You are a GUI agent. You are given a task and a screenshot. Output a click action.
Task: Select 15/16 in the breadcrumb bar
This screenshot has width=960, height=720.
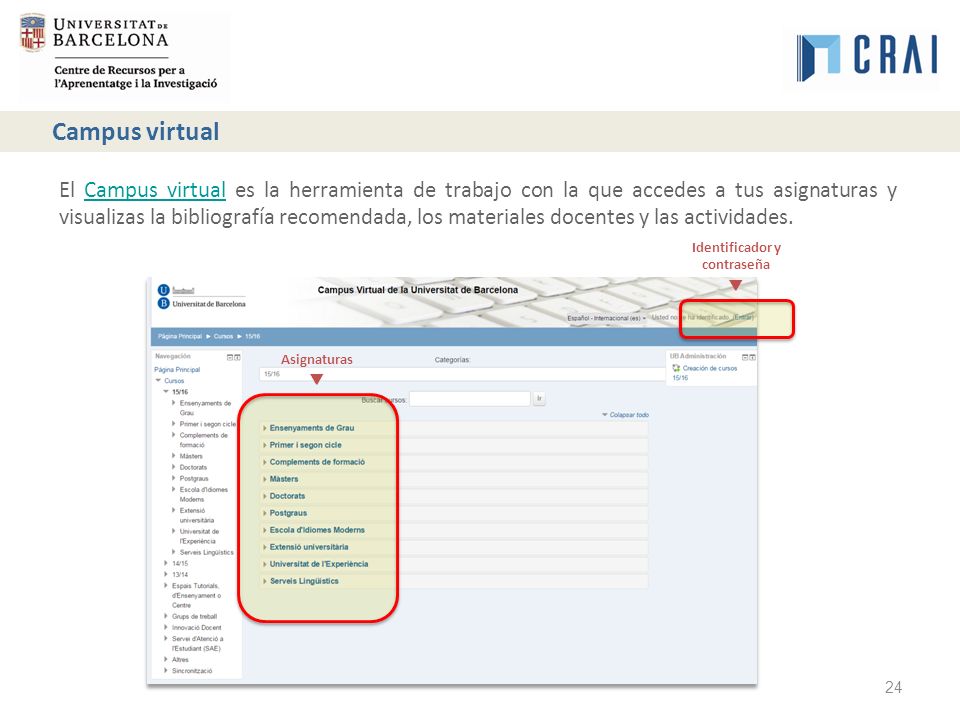click(x=252, y=336)
